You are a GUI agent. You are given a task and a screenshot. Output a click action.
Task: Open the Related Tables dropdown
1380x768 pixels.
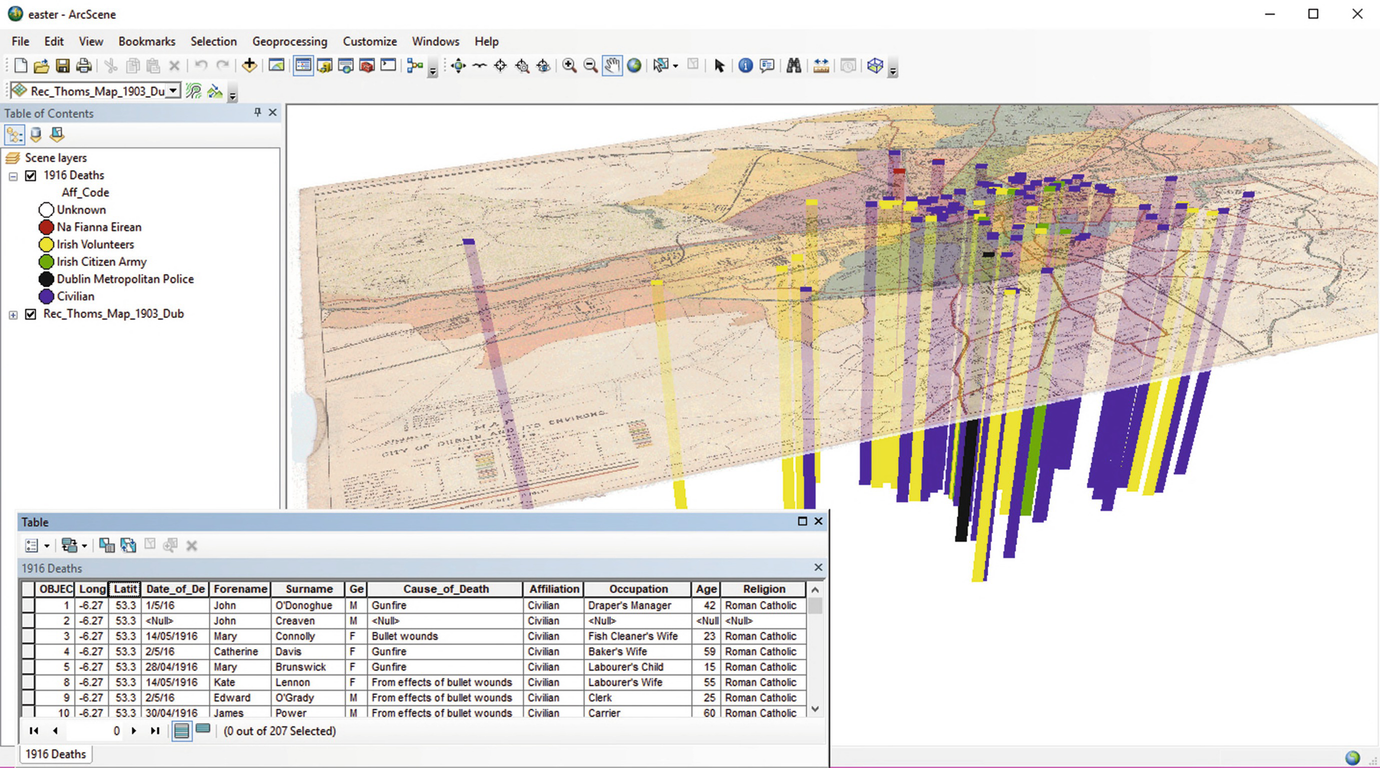[74, 545]
